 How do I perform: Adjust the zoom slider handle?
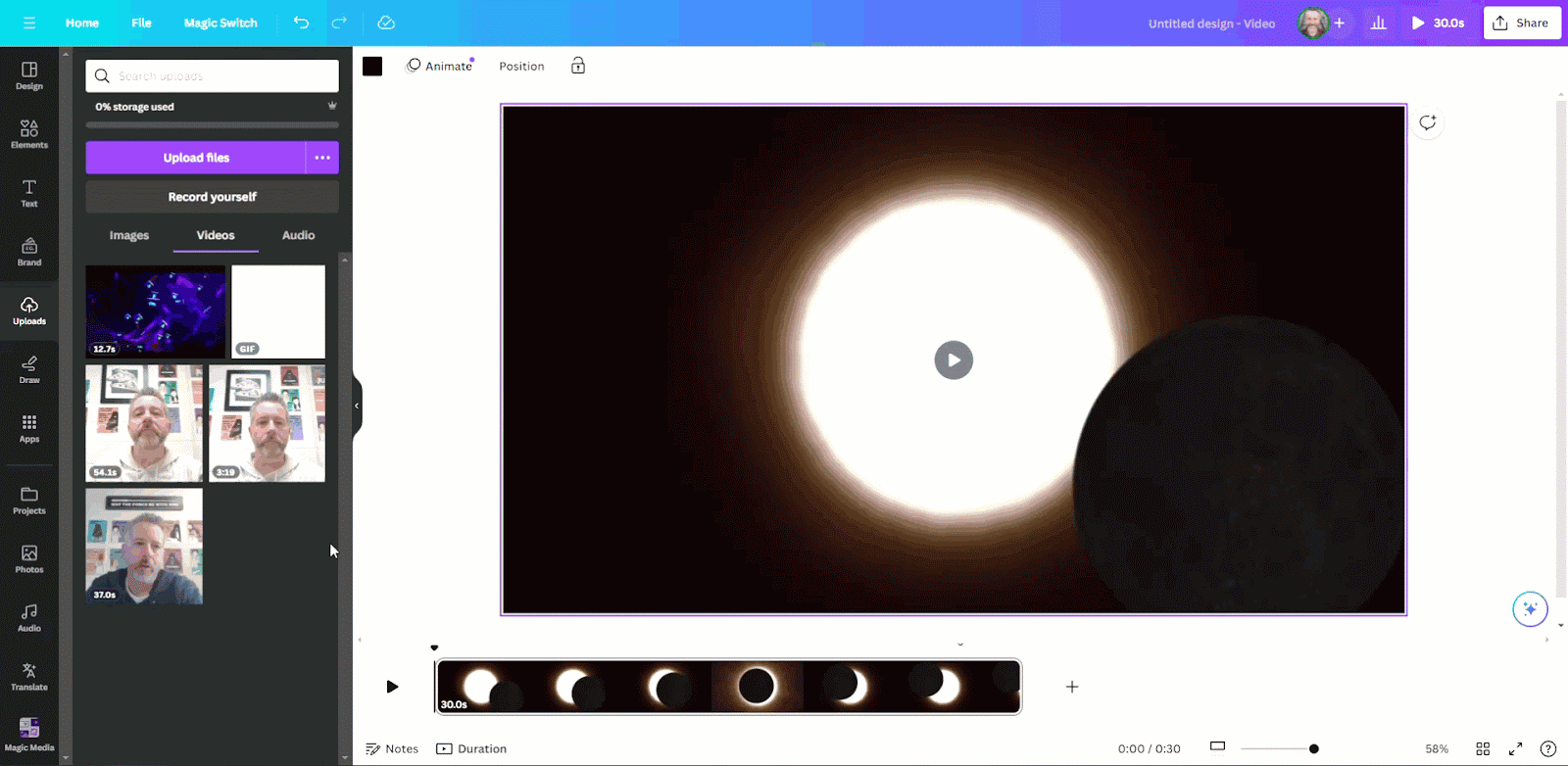[x=1313, y=748]
